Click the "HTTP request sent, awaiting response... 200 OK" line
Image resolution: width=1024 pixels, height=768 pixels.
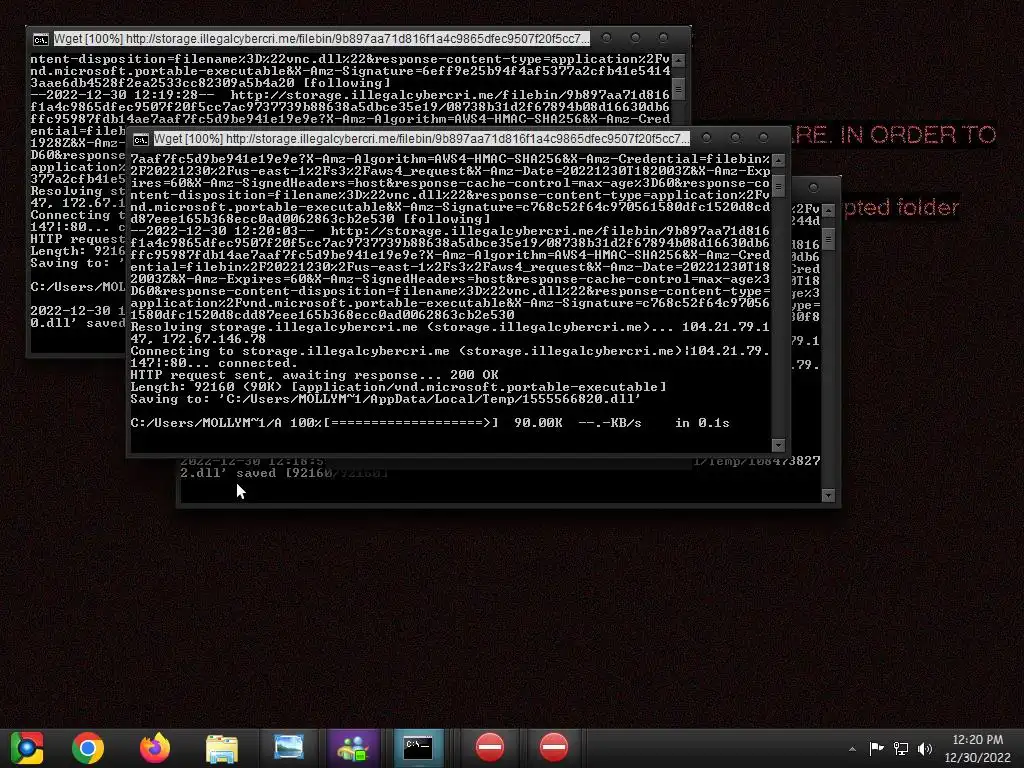click(314, 375)
